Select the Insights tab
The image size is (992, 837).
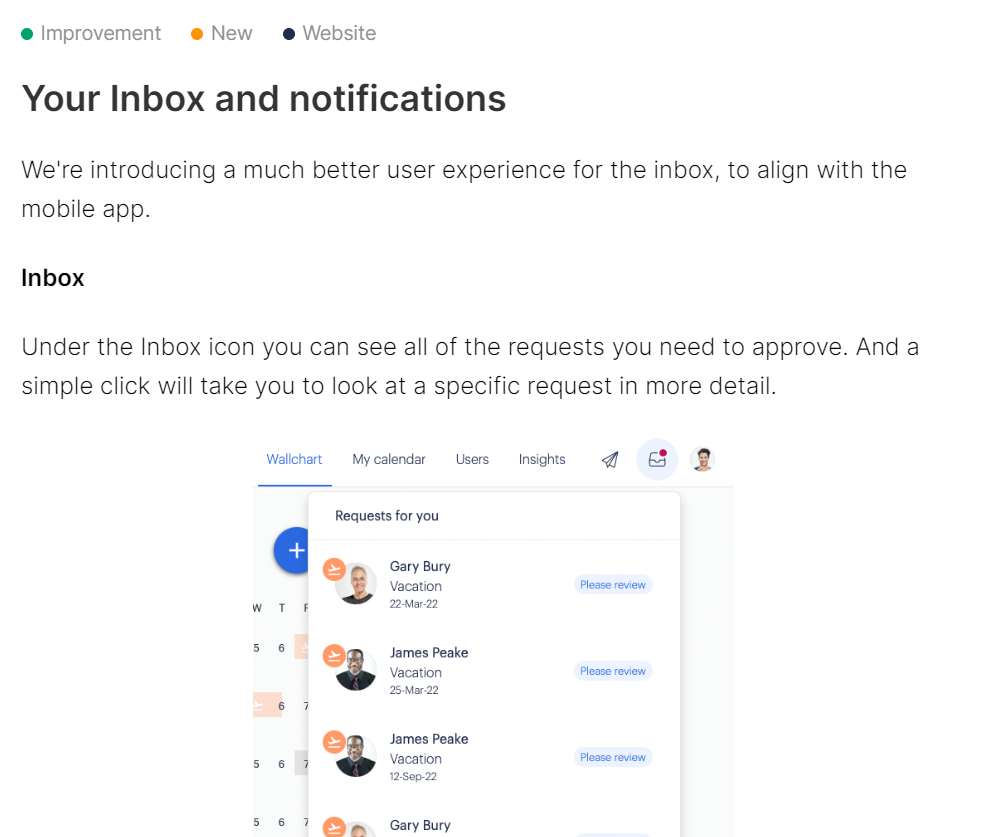(x=542, y=459)
